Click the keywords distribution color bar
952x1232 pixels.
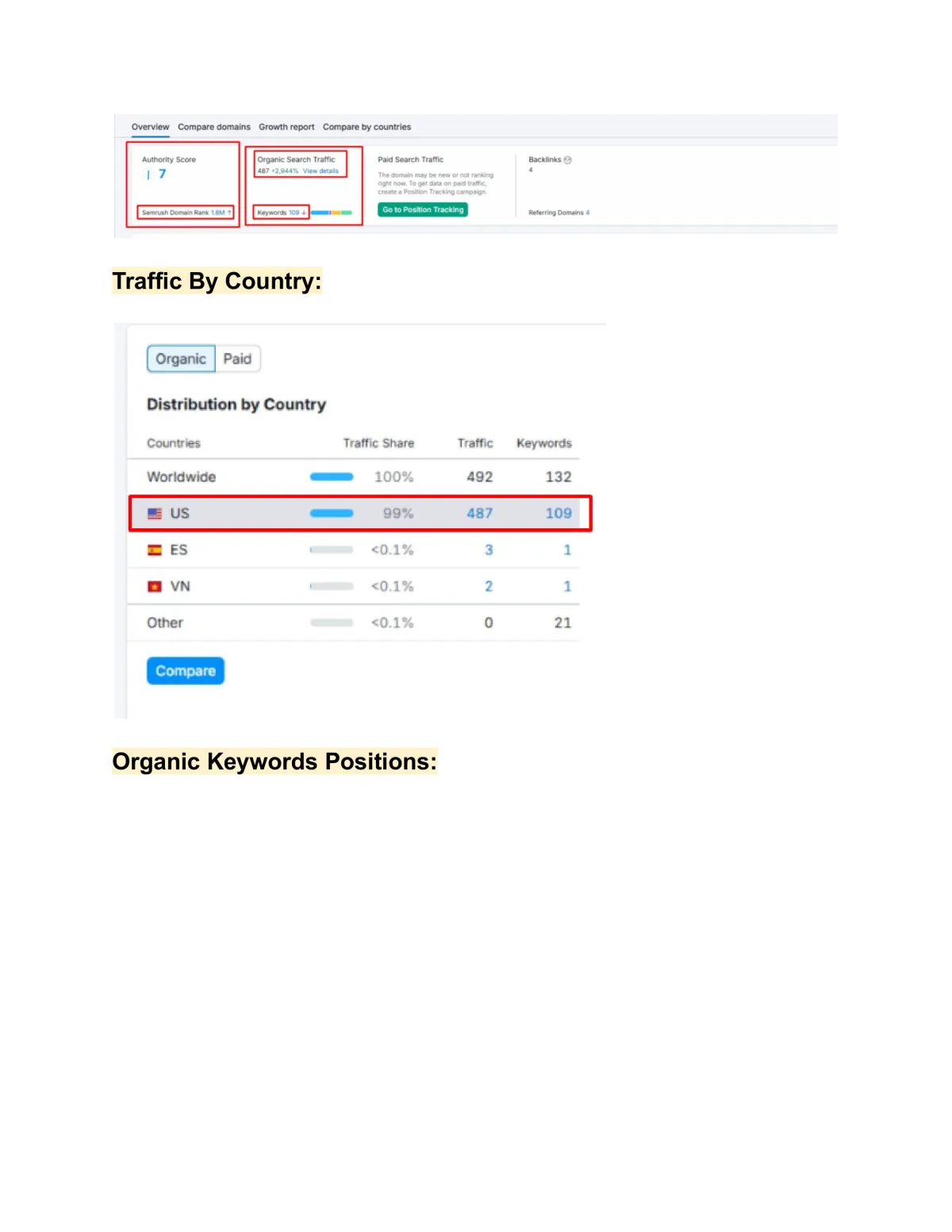pos(331,213)
